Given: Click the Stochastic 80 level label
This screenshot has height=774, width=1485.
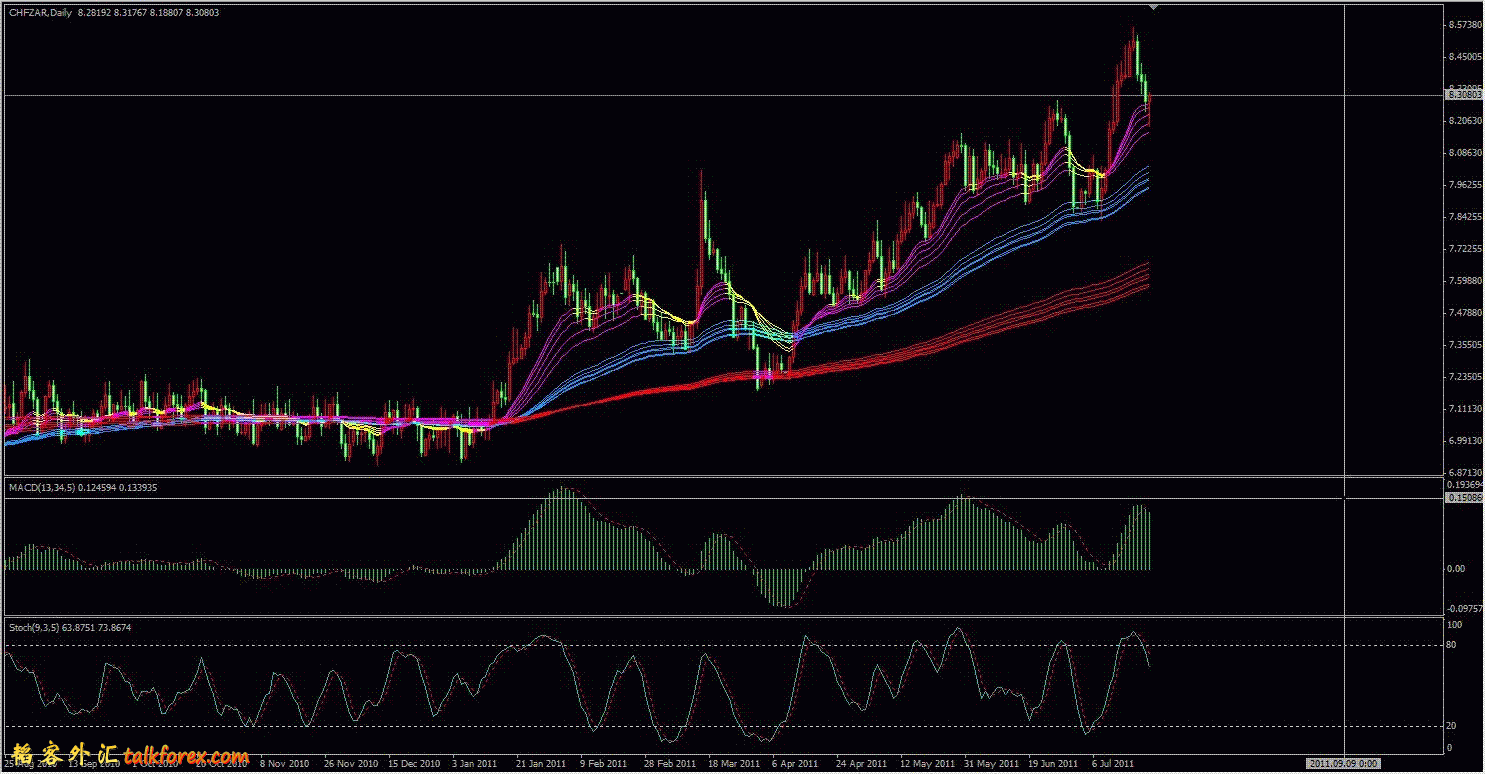Looking at the screenshot, I should [x=1453, y=646].
